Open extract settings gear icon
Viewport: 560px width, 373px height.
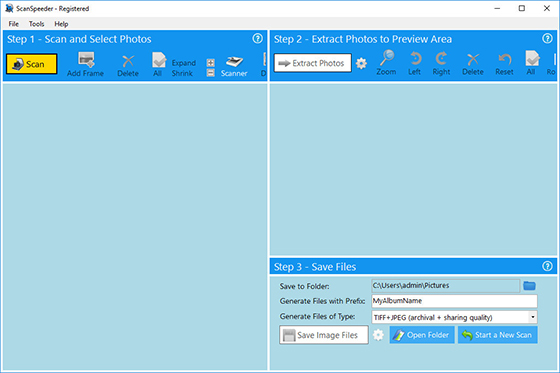pyautogui.click(x=361, y=64)
